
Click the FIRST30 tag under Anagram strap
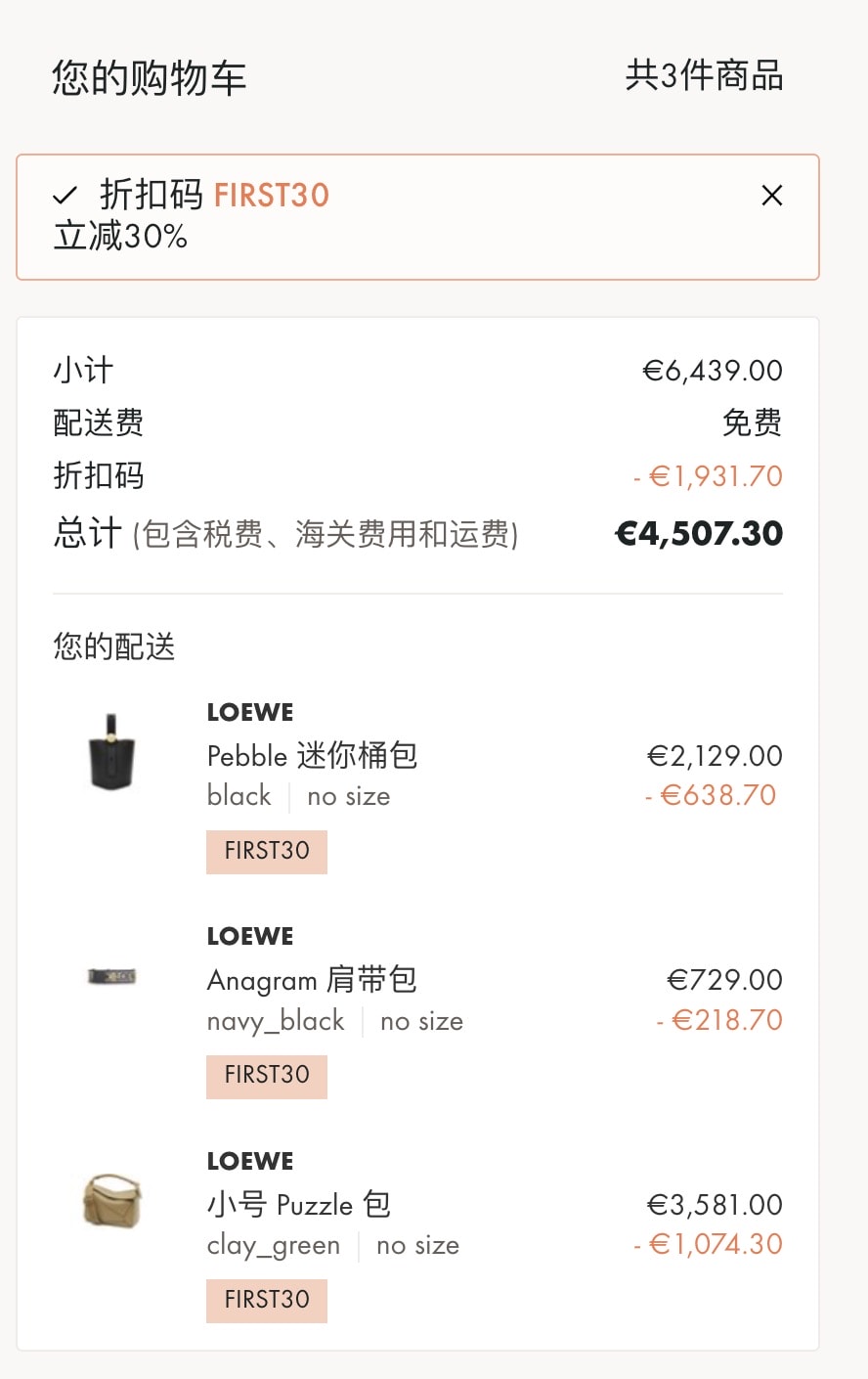click(x=267, y=1076)
